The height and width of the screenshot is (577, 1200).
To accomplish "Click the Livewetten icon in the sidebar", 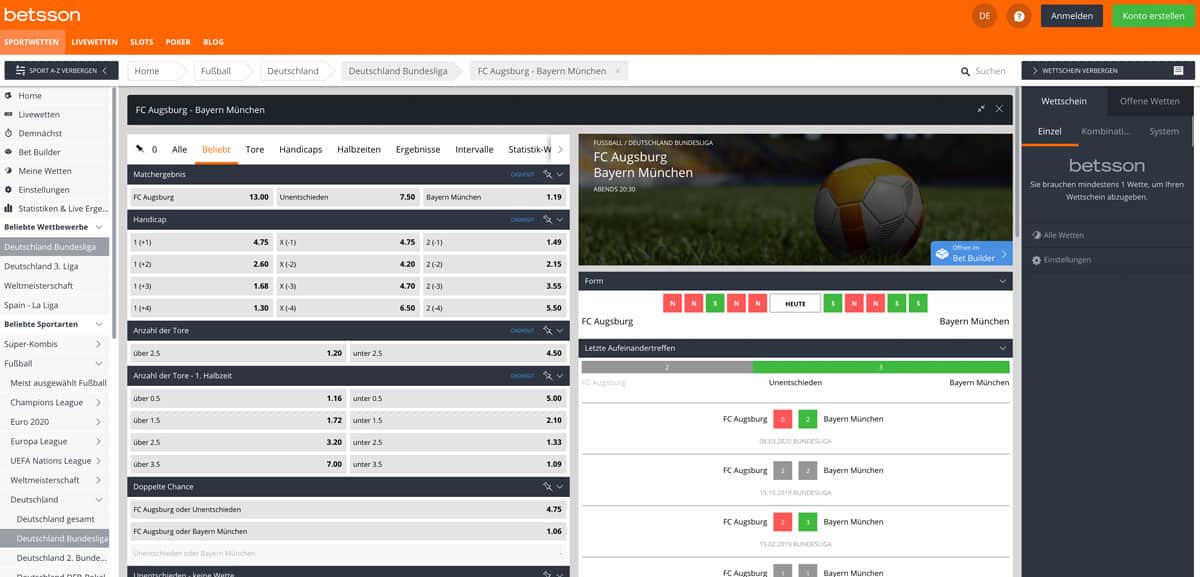I will click(x=9, y=114).
